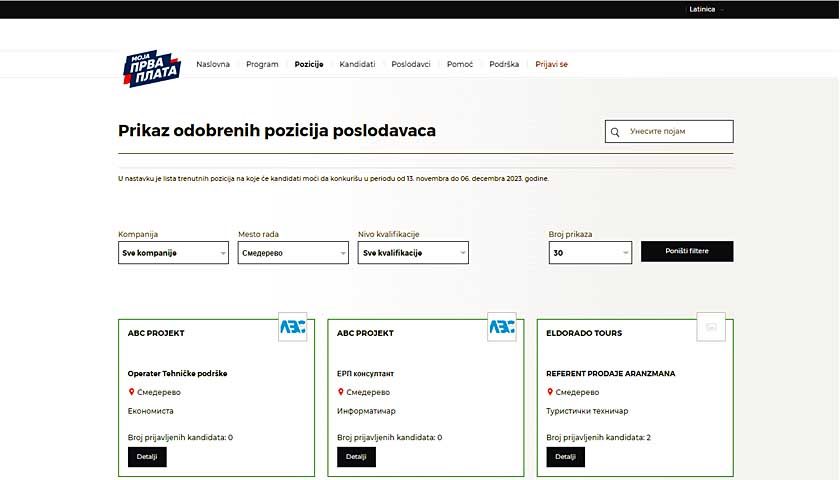Go to Naslovna menu item
840x480 pixels.
[213, 64]
